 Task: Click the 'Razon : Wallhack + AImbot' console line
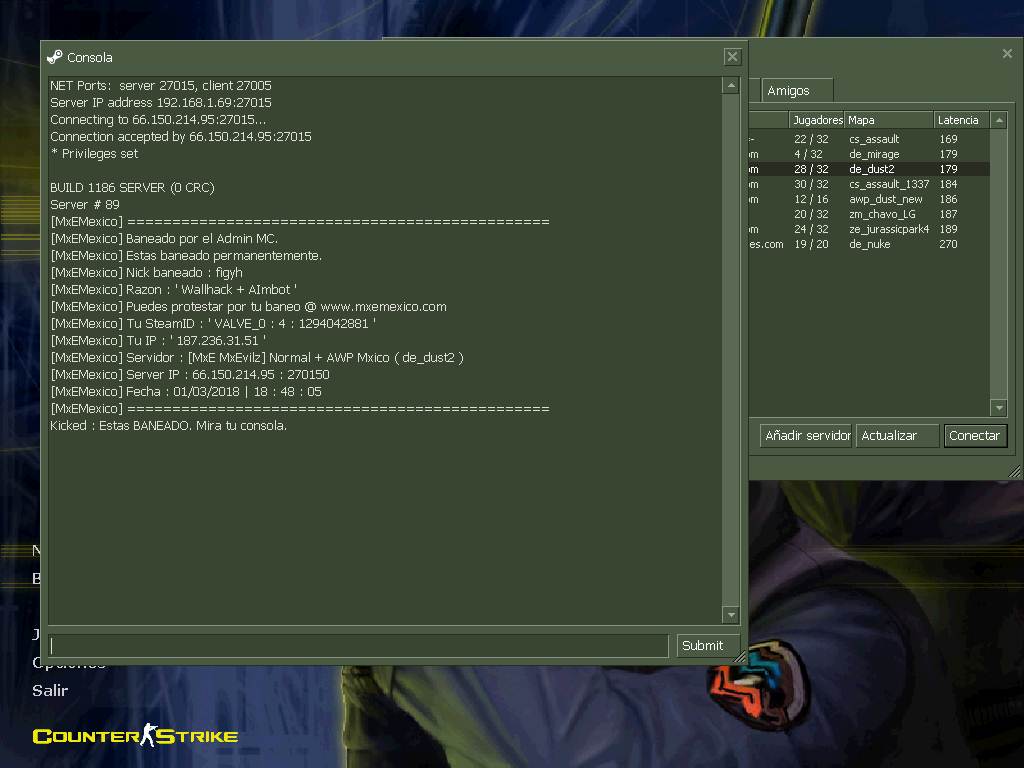pyautogui.click(x=174, y=289)
